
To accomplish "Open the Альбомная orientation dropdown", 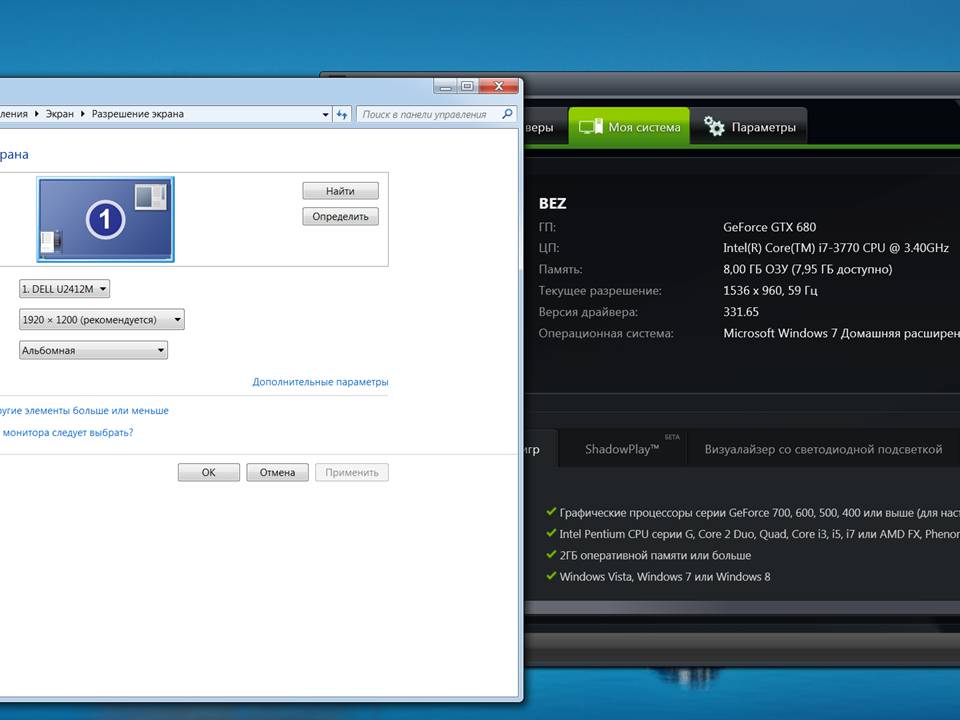I will [93, 350].
